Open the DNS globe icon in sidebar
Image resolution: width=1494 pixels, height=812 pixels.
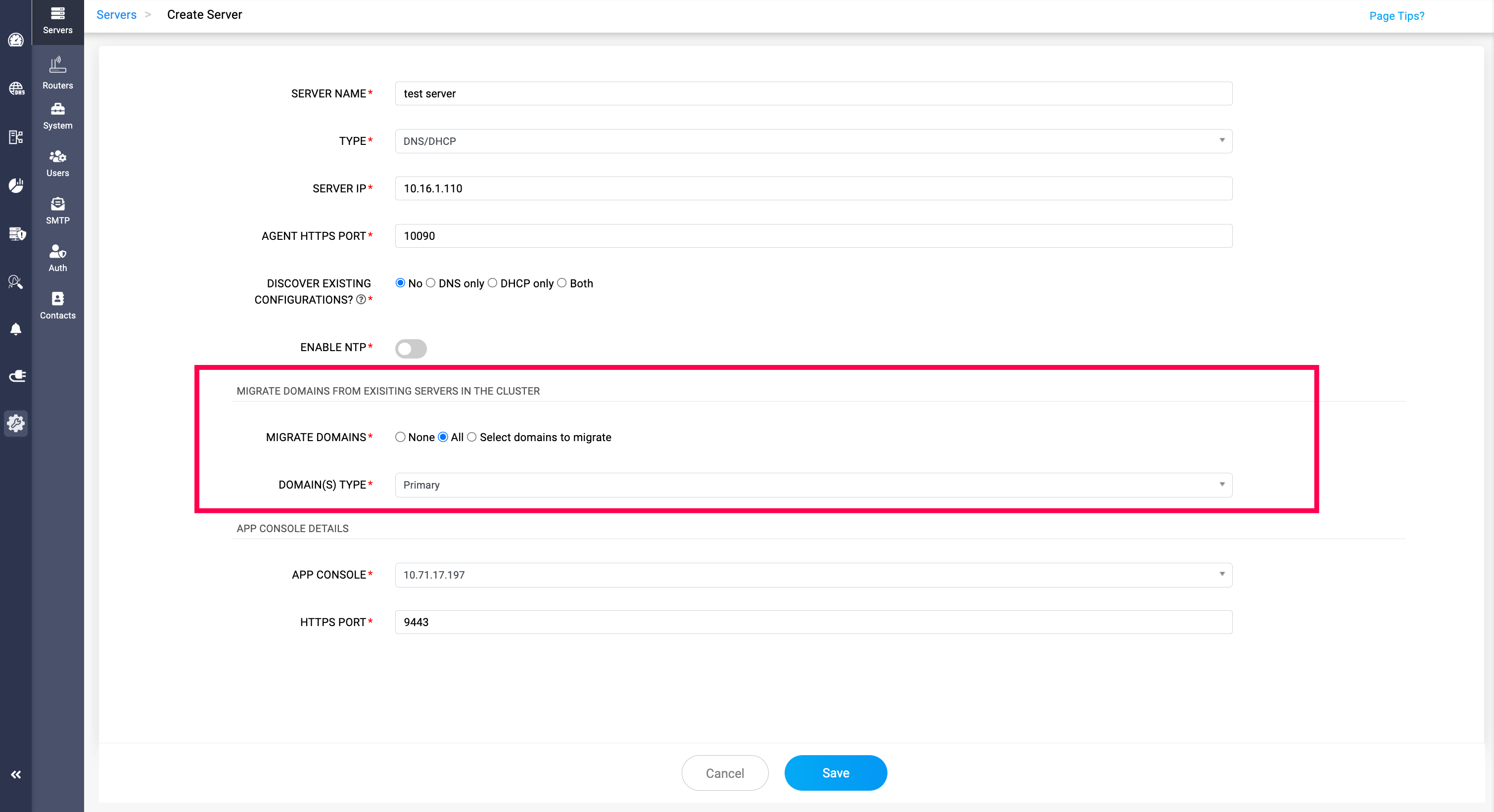(16, 88)
